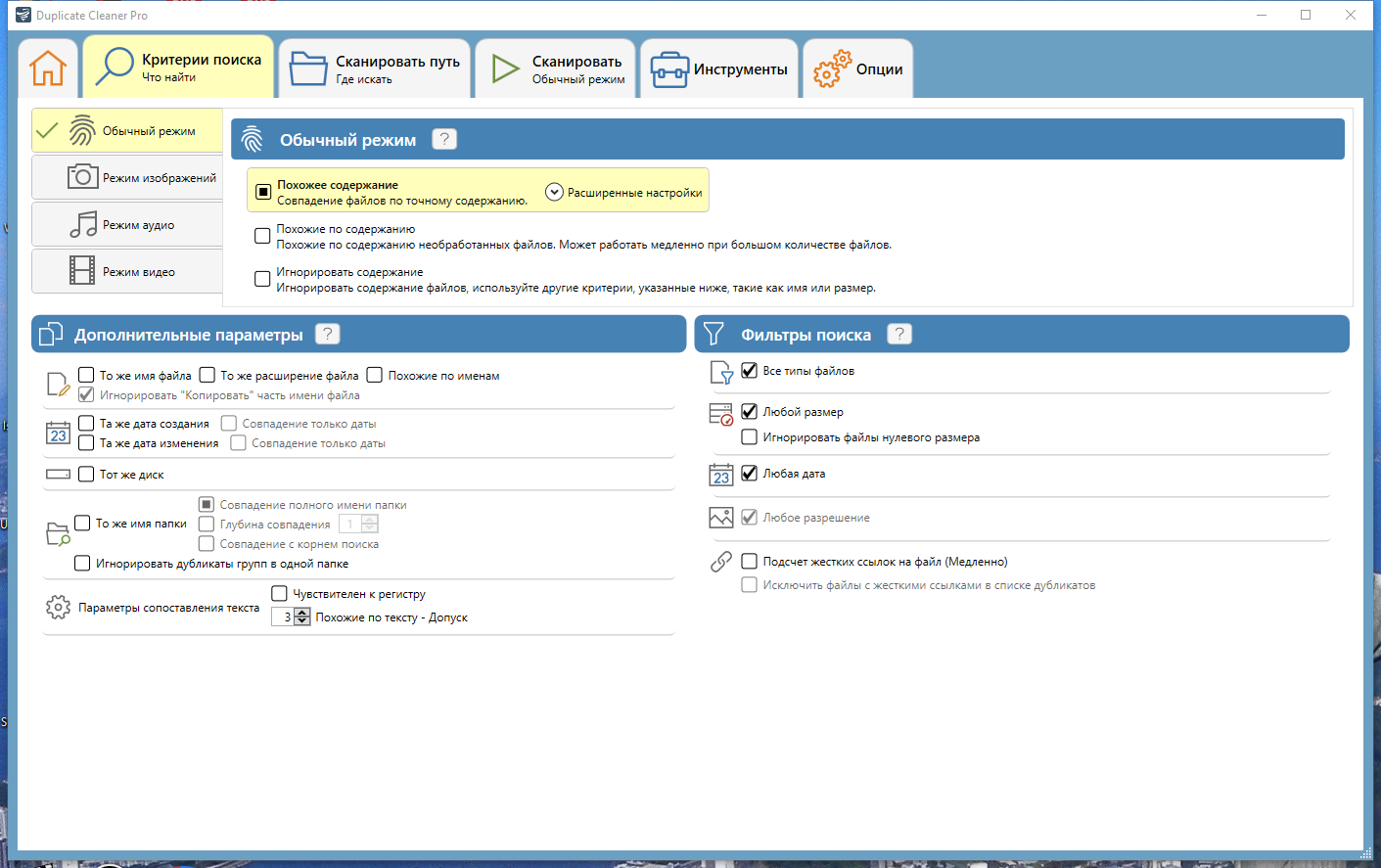Image resolution: width=1381 pixels, height=868 pixels.
Task: Click the size filter icon by Любой размер
Action: pyautogui.click(x=721, y=414)
